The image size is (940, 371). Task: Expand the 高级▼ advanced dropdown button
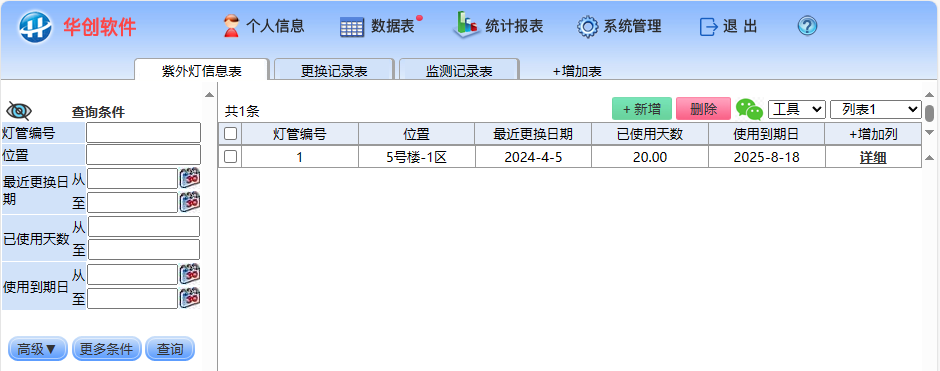pos(38,349)
